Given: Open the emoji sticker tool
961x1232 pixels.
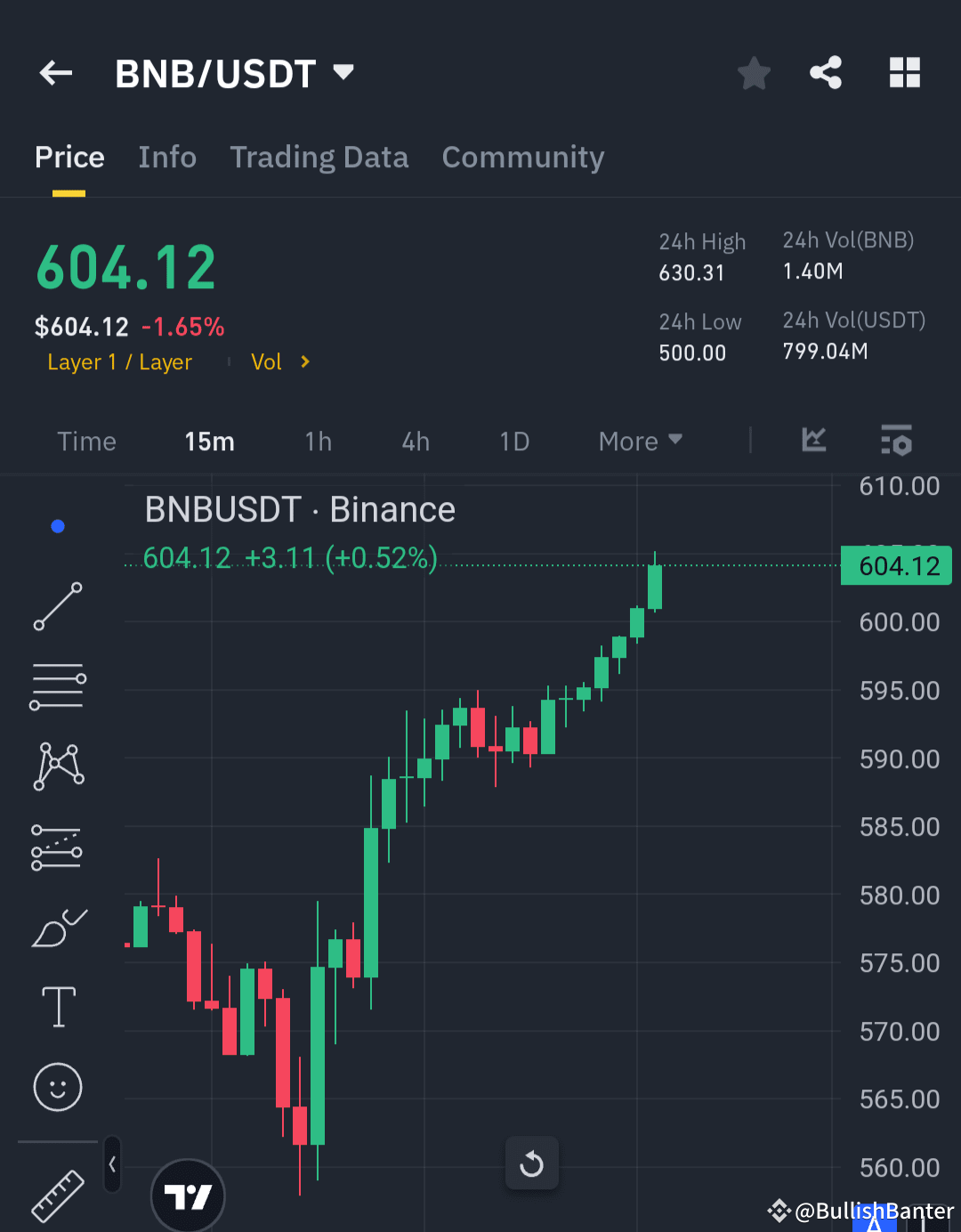Looking at the screenshot, I should coord(57,1087).
